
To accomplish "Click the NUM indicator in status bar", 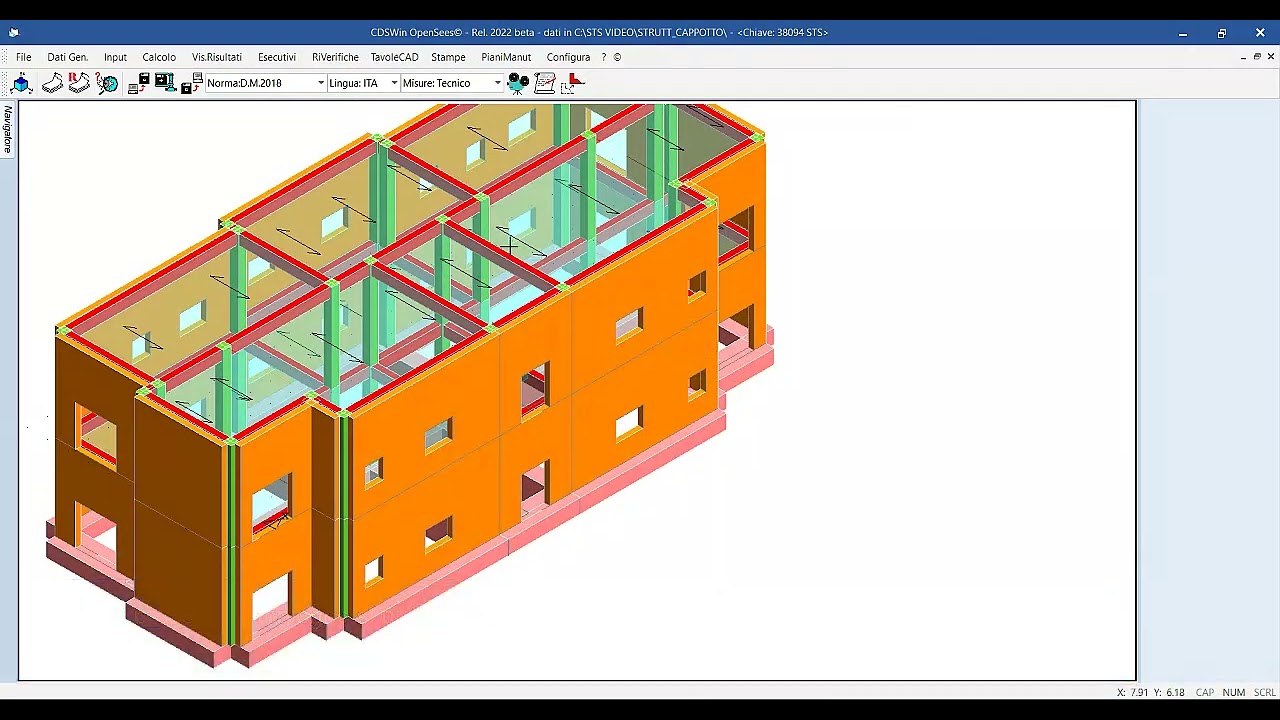I will [1233, 692].
